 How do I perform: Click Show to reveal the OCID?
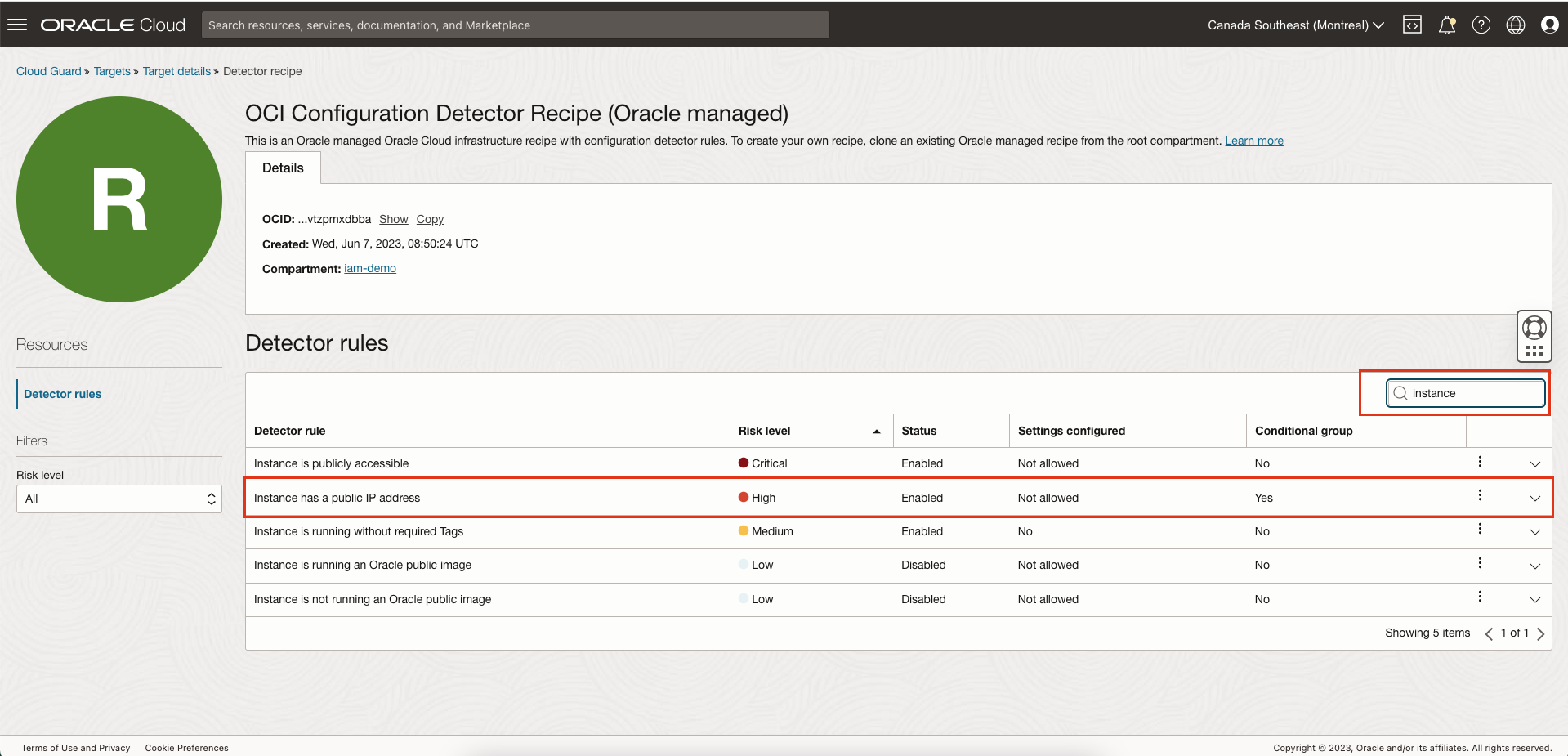(393, 219)
